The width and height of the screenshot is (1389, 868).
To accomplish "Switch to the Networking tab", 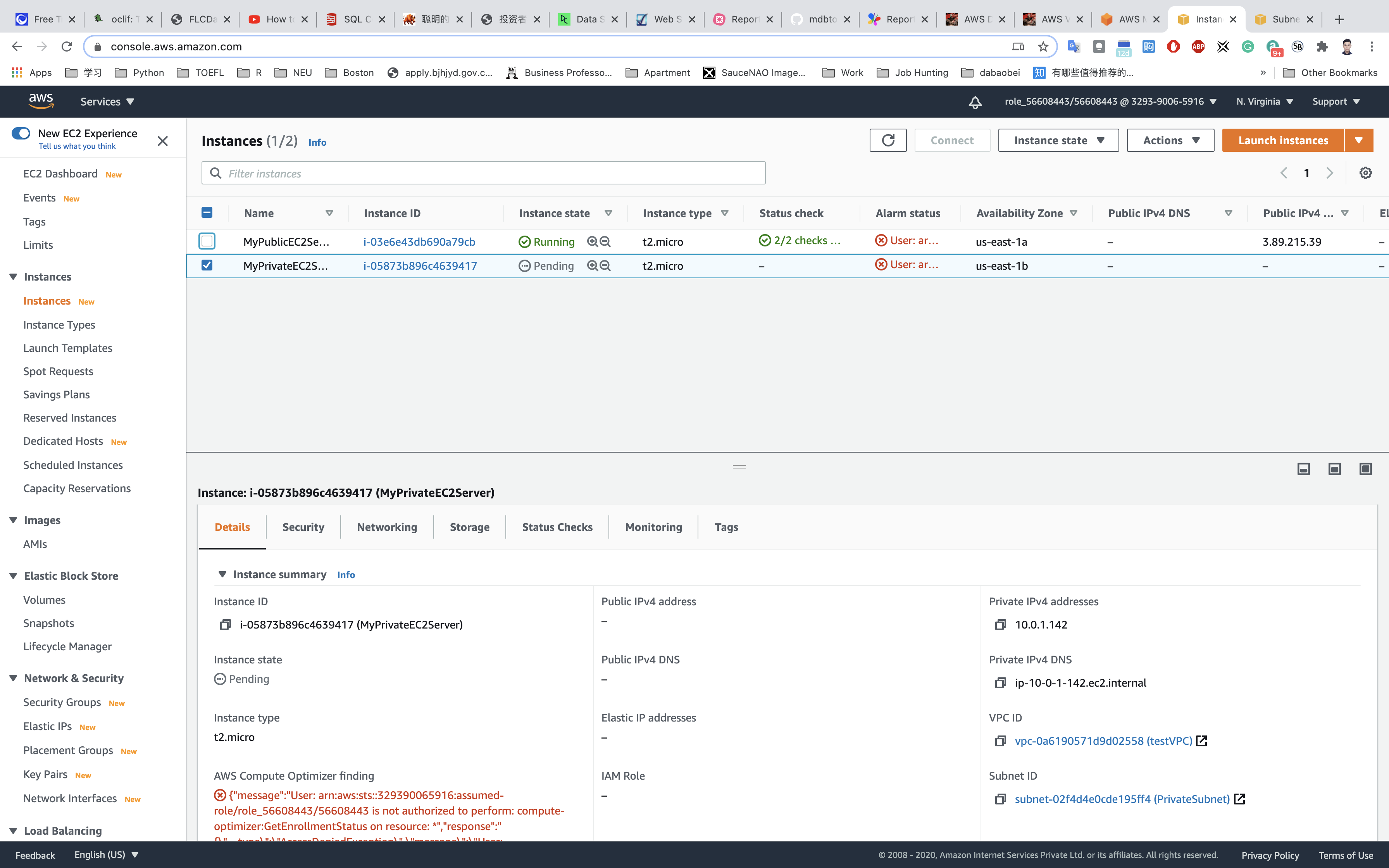I will [386, 527].
